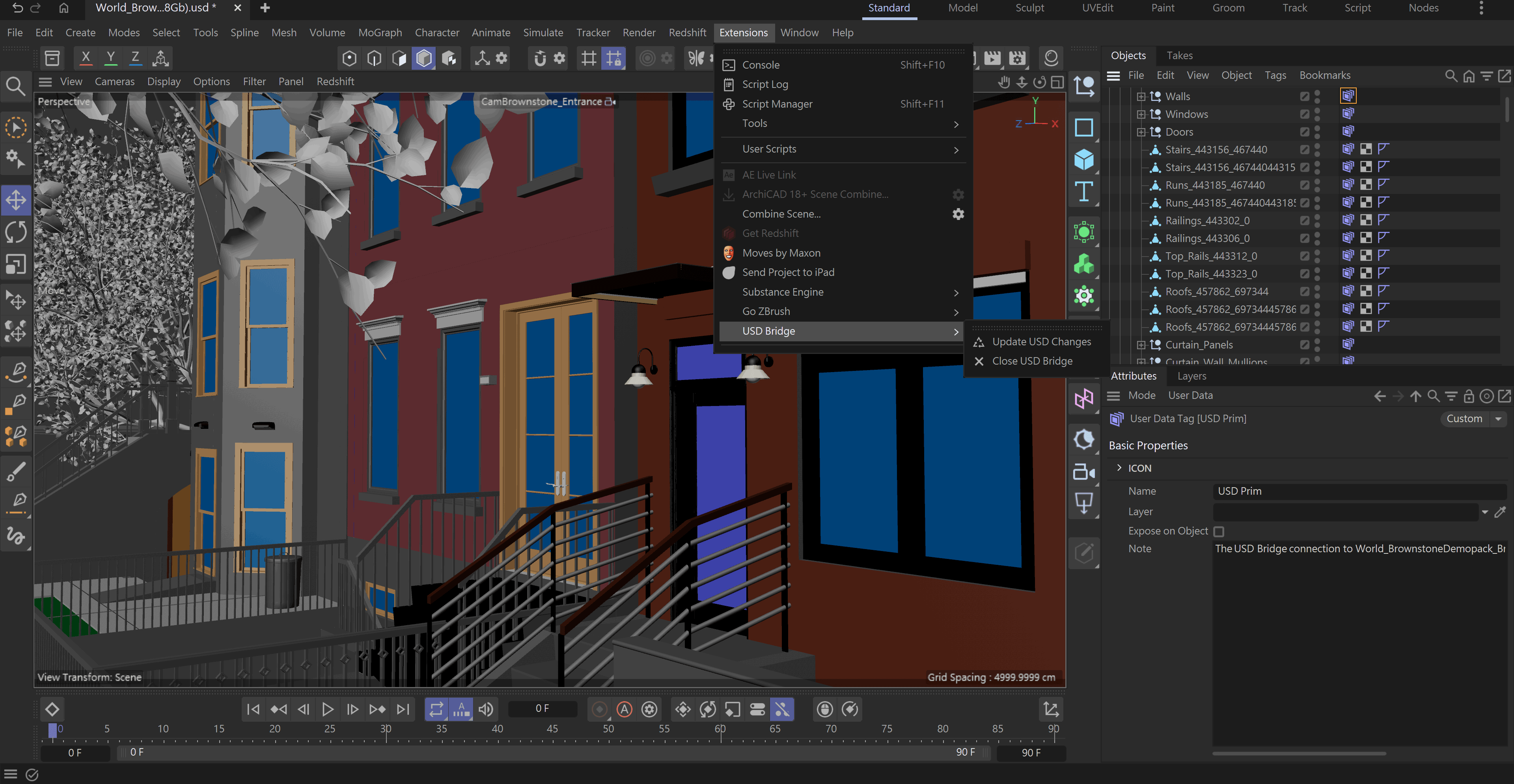Image resolution: width=1514 pixels, height=784 pixels.
Task: Select the Rotate tool in left toolbar
Action: (16, 232)
